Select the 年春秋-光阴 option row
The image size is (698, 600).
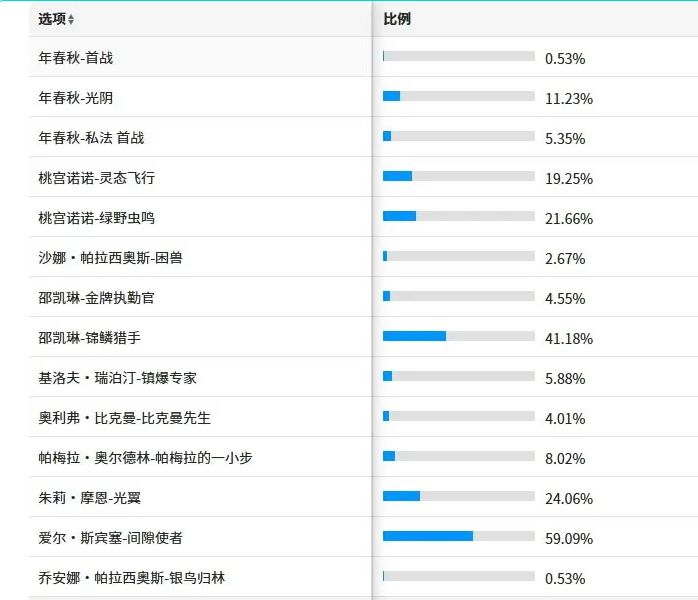click(x=363, y=97)
